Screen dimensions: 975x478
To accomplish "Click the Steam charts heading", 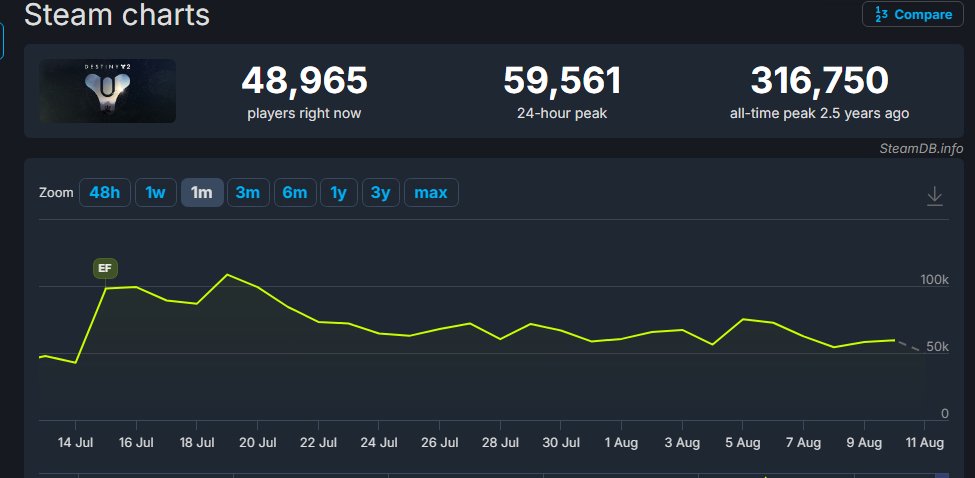I will pyautogui.click(x=117, y=14).
